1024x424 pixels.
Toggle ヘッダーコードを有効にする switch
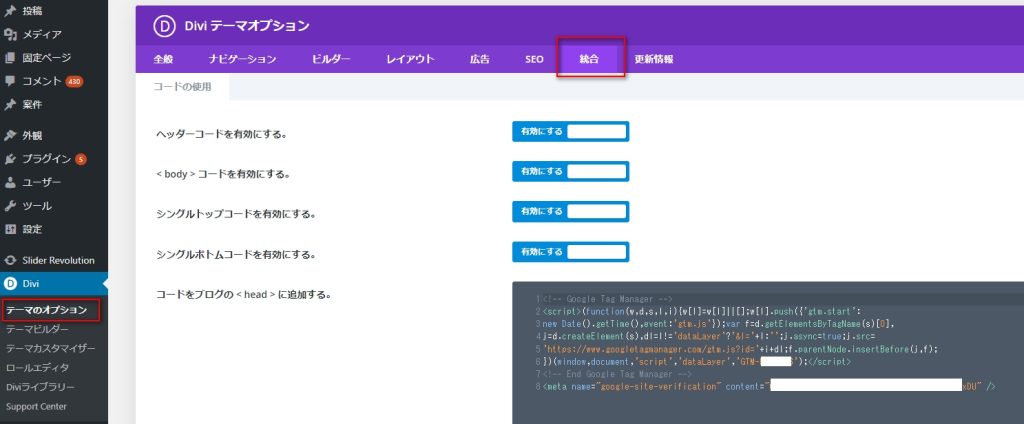click(570, 131)
